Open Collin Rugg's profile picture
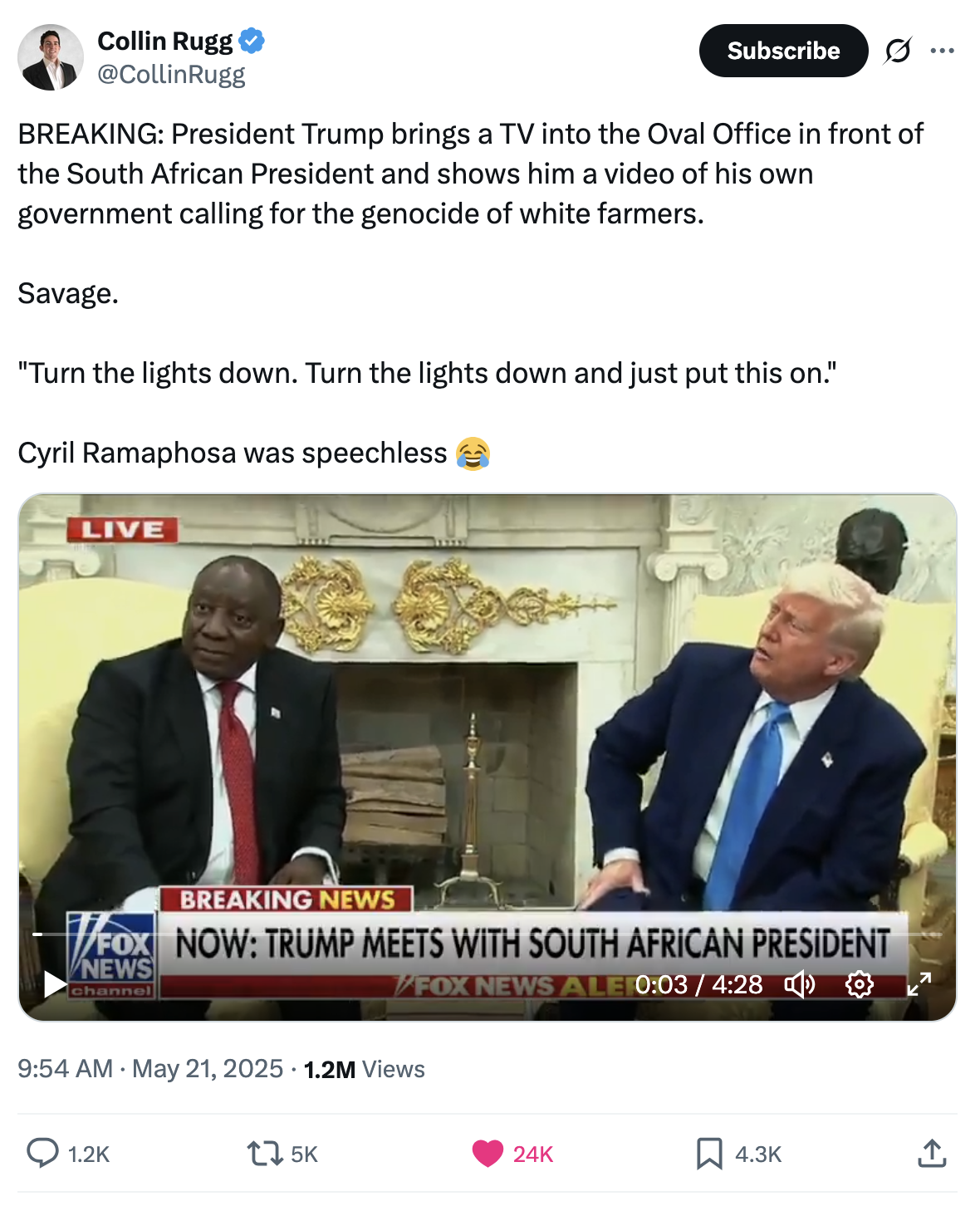 click(51, 57)
